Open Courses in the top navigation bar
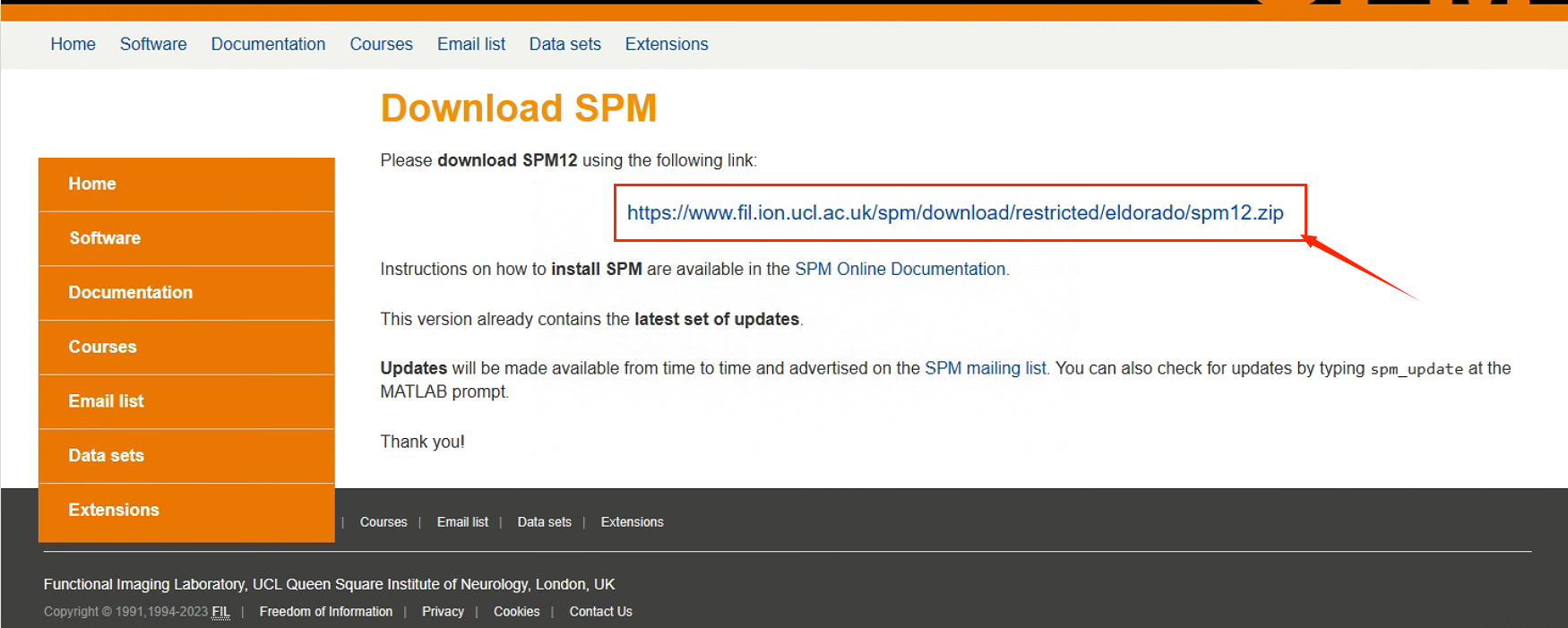 click(x=381, y=44)
